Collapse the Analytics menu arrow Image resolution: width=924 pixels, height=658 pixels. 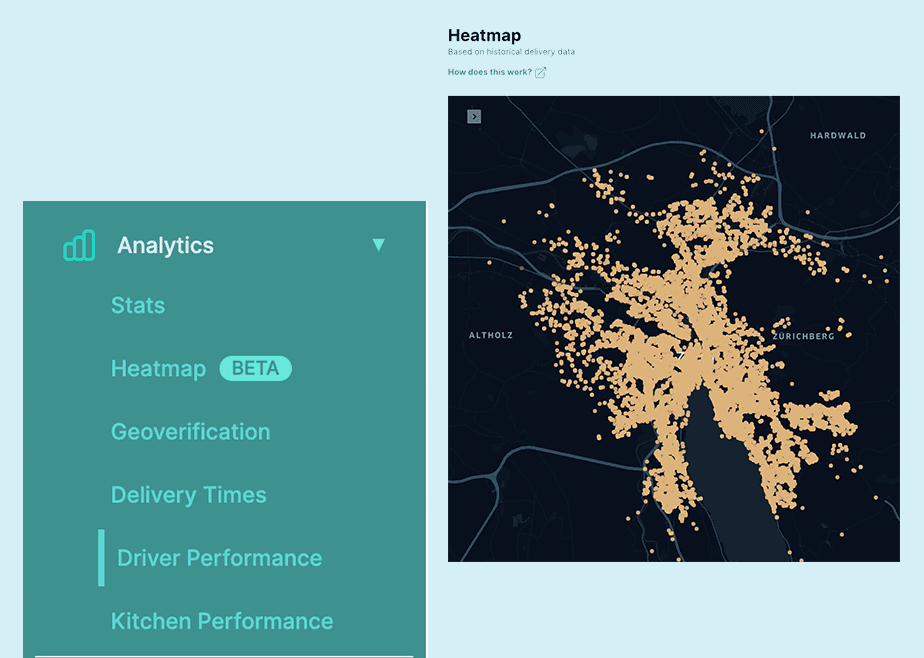(x=378, y=244)
